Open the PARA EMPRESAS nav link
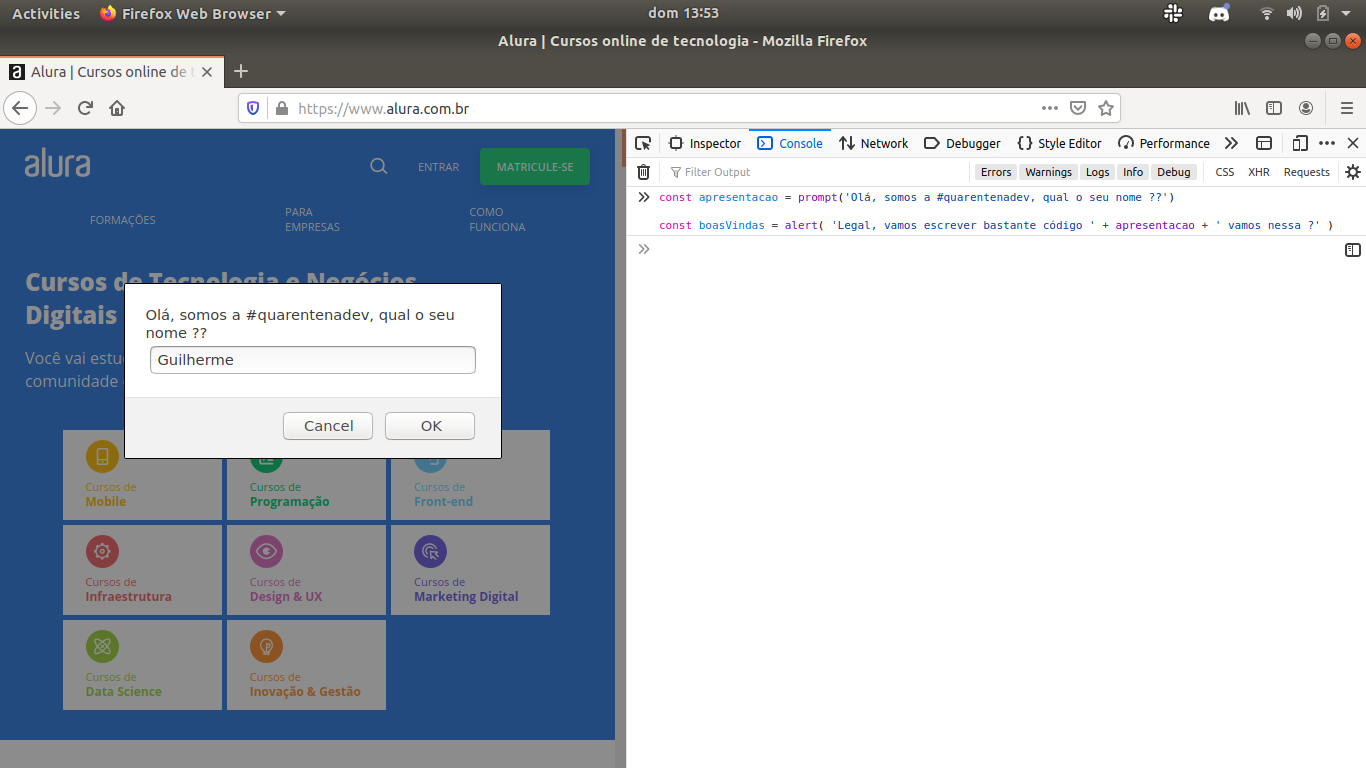Image resolution: width=1366 pixels, height=768 pixels. (312, 220)
